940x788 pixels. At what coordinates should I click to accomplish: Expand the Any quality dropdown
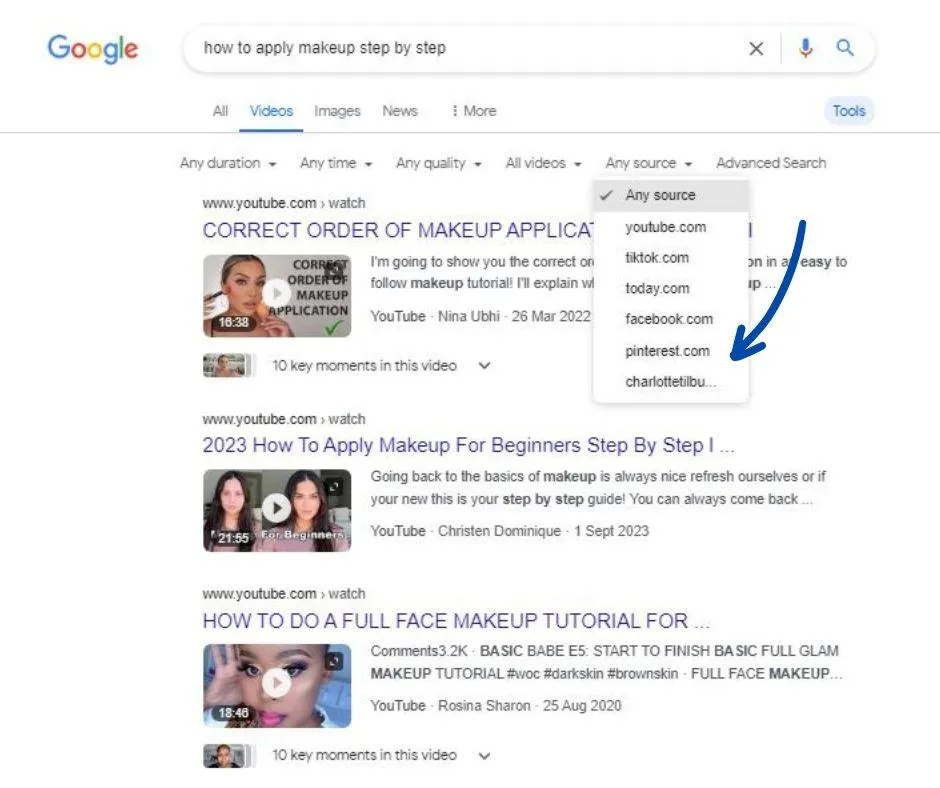(439, 163)
